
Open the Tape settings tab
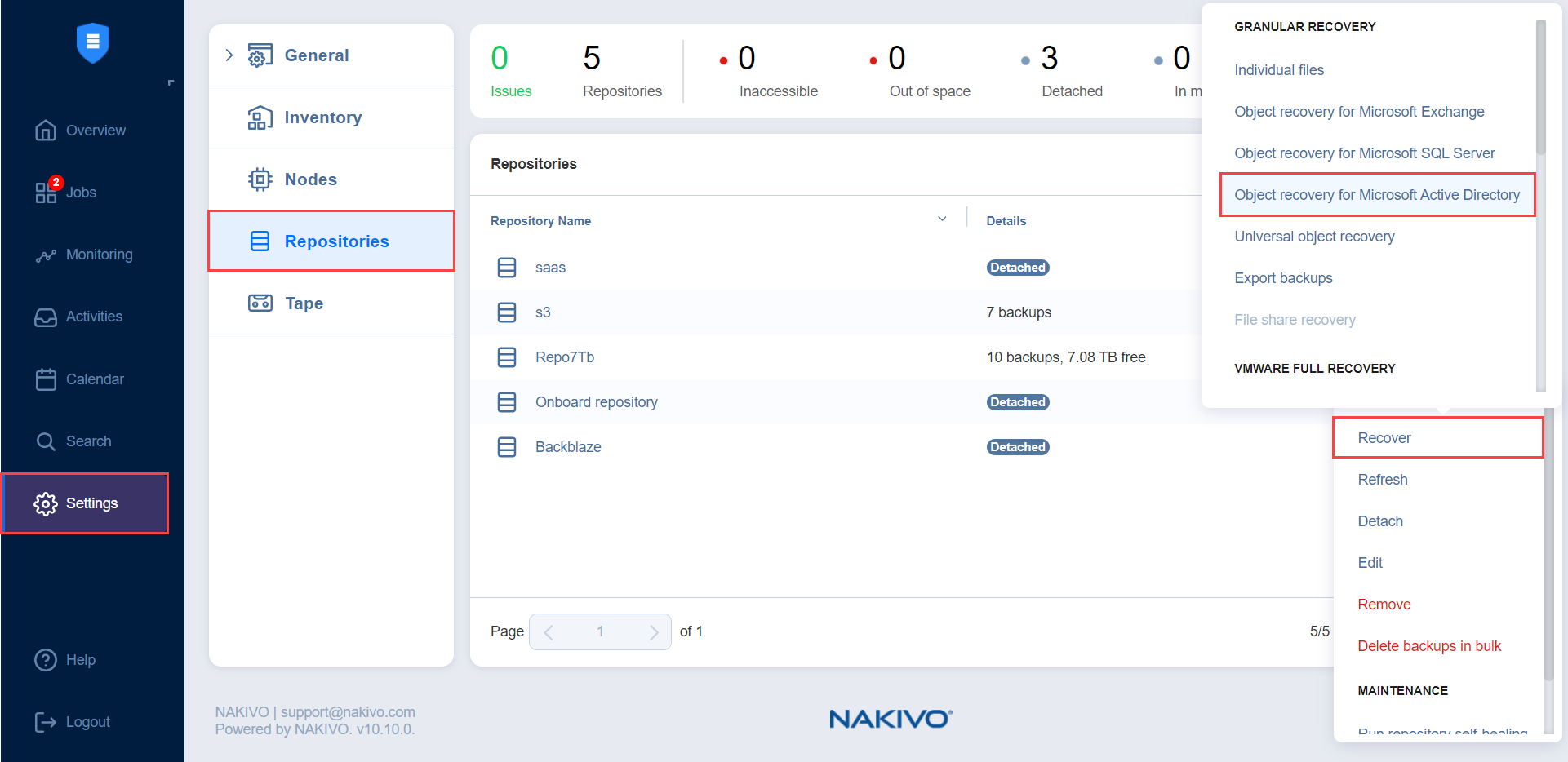pos(331,303)
